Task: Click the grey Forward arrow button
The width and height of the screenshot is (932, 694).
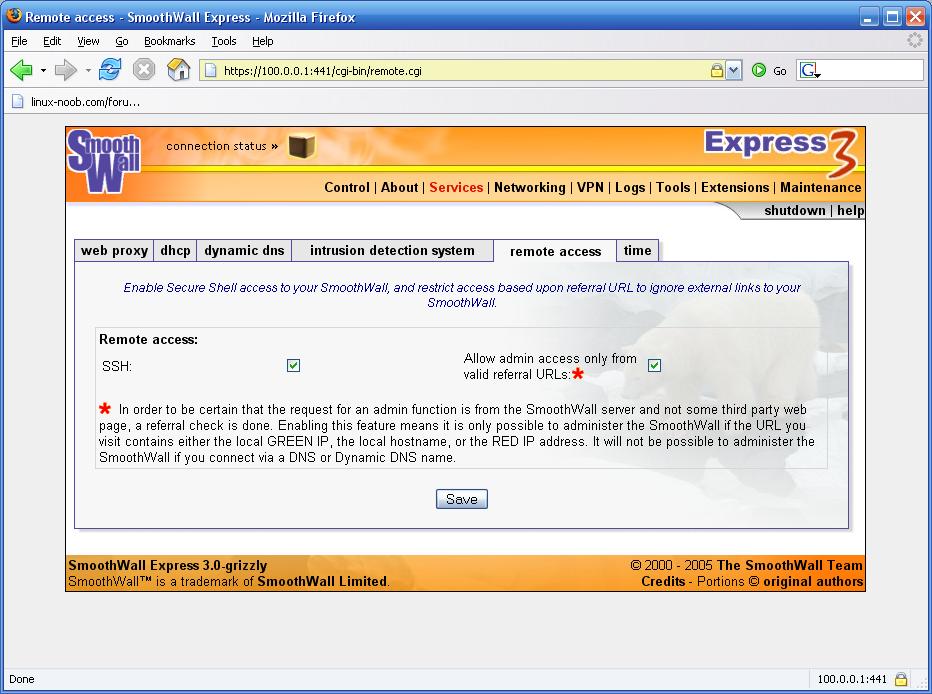Action: pos(65,70)
